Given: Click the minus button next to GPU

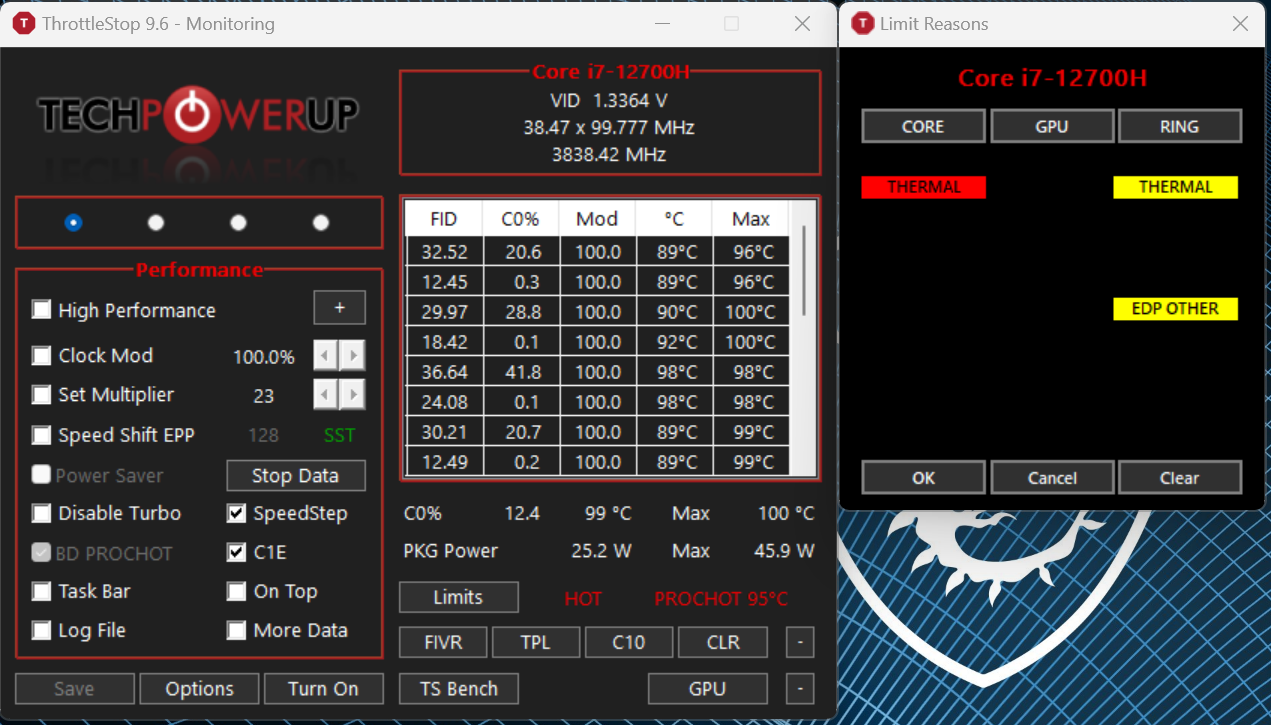Looking at the screenshot, I should (800, 689).
